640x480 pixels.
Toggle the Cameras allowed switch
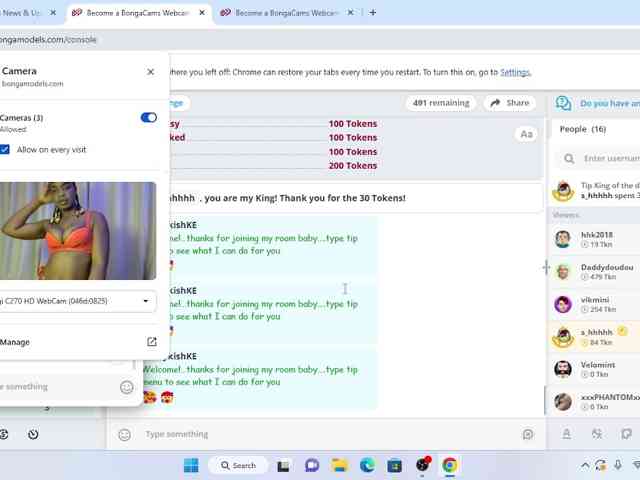149,118
